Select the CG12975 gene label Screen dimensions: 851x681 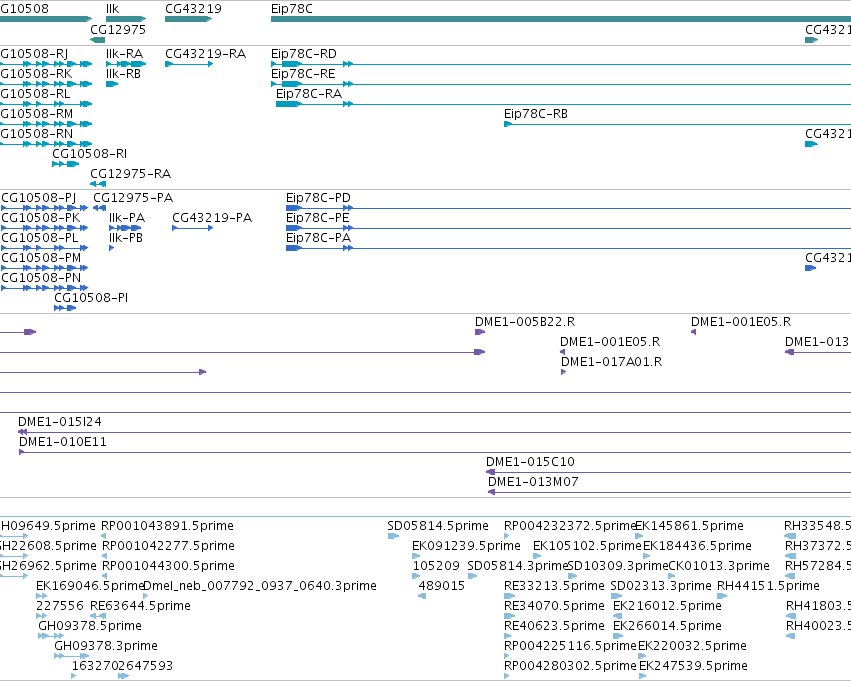(118, 29)
